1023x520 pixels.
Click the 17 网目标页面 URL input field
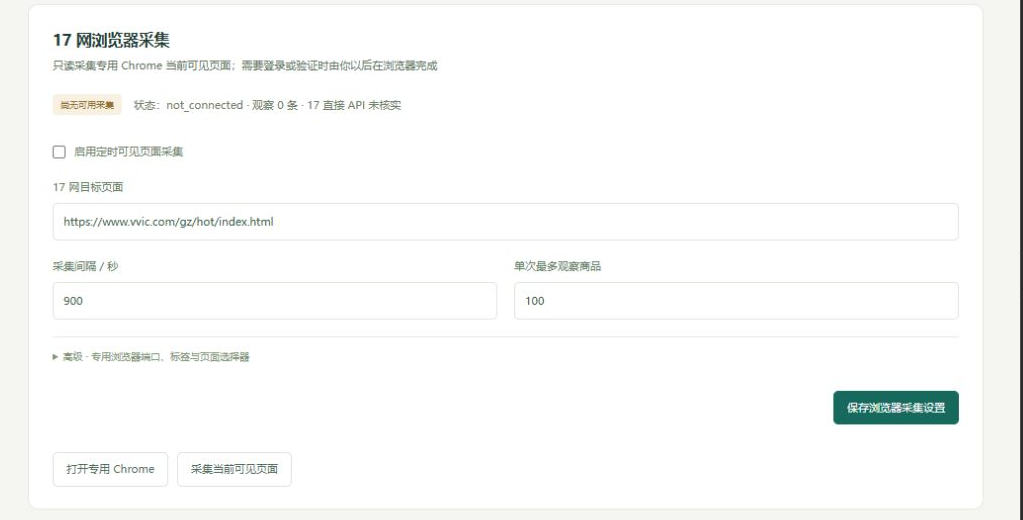(506, 222)
